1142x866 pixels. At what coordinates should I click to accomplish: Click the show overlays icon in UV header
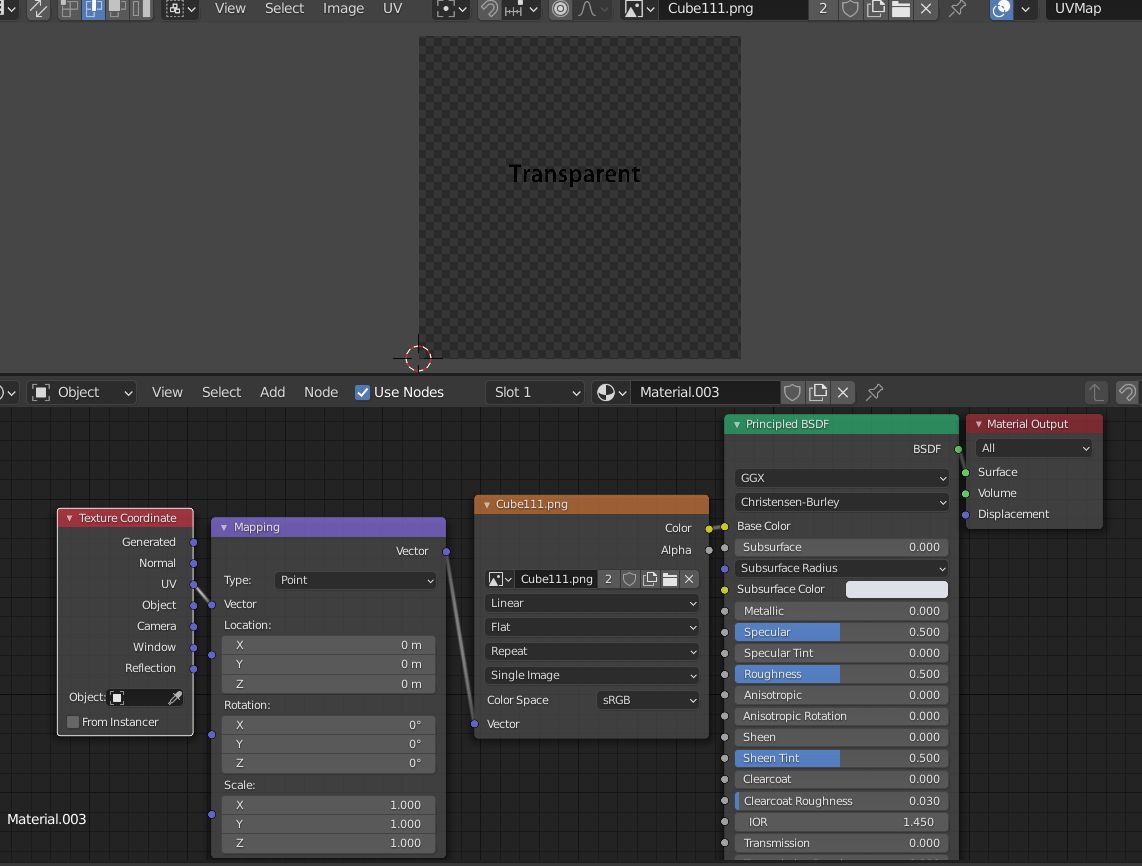click(x=1001, y=9)
